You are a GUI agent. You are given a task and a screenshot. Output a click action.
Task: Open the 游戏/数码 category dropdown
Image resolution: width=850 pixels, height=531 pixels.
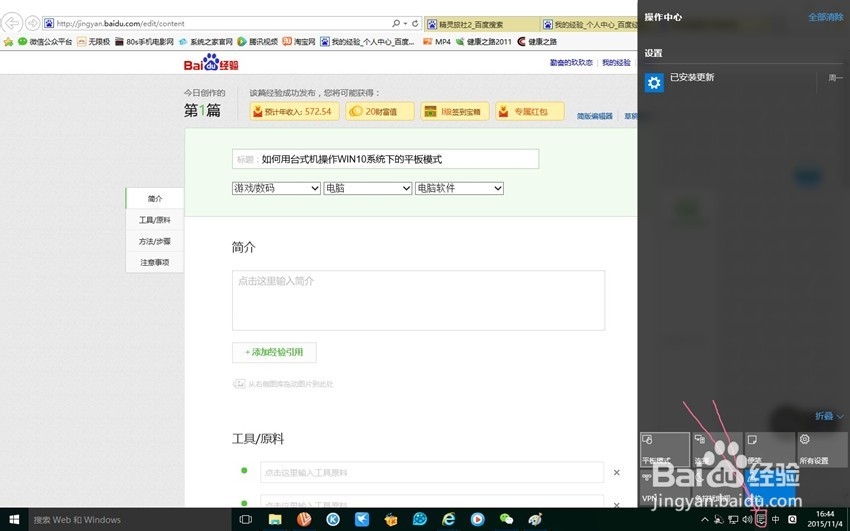[x=276, y=188]
